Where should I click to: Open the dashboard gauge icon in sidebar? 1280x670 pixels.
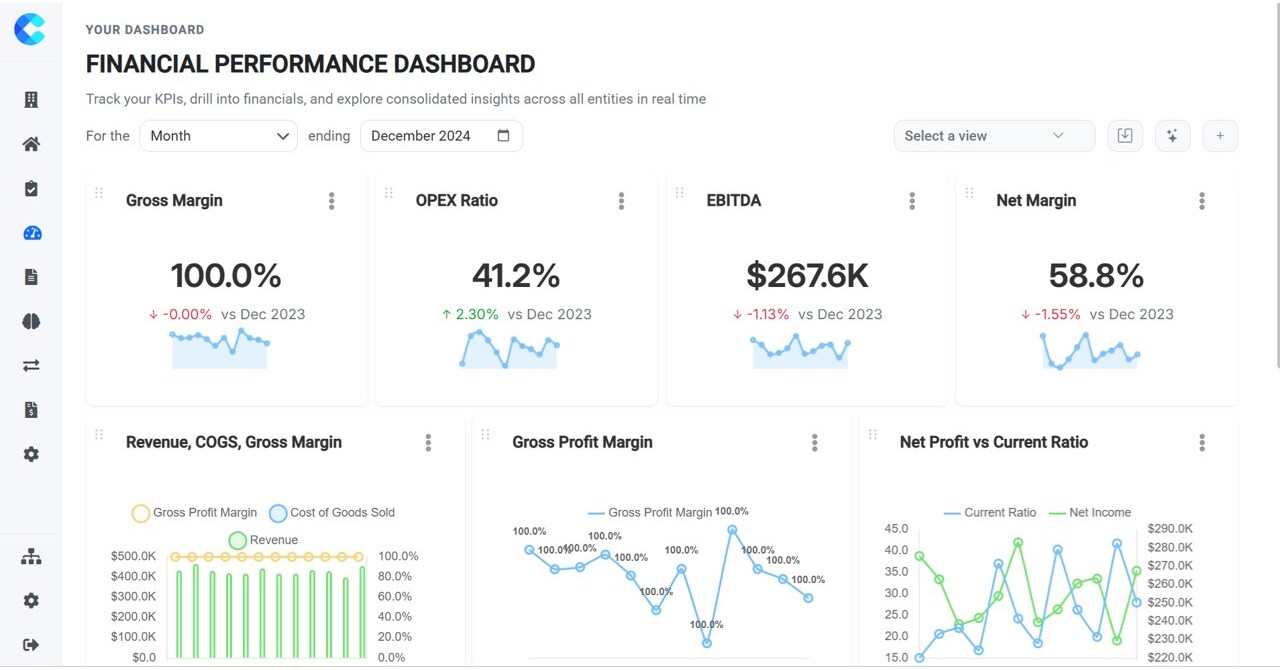[x=30, y=233]
